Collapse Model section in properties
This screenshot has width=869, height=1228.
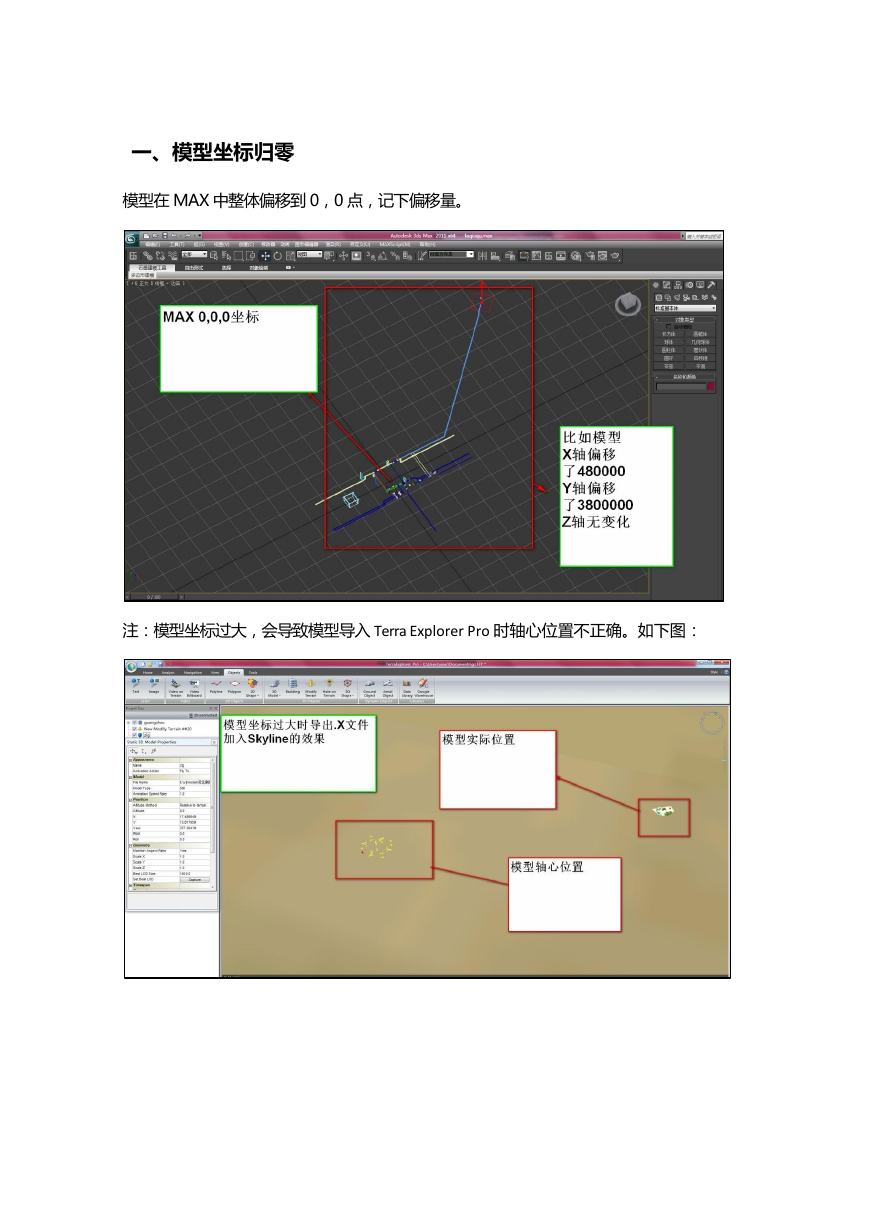[130, 777]
